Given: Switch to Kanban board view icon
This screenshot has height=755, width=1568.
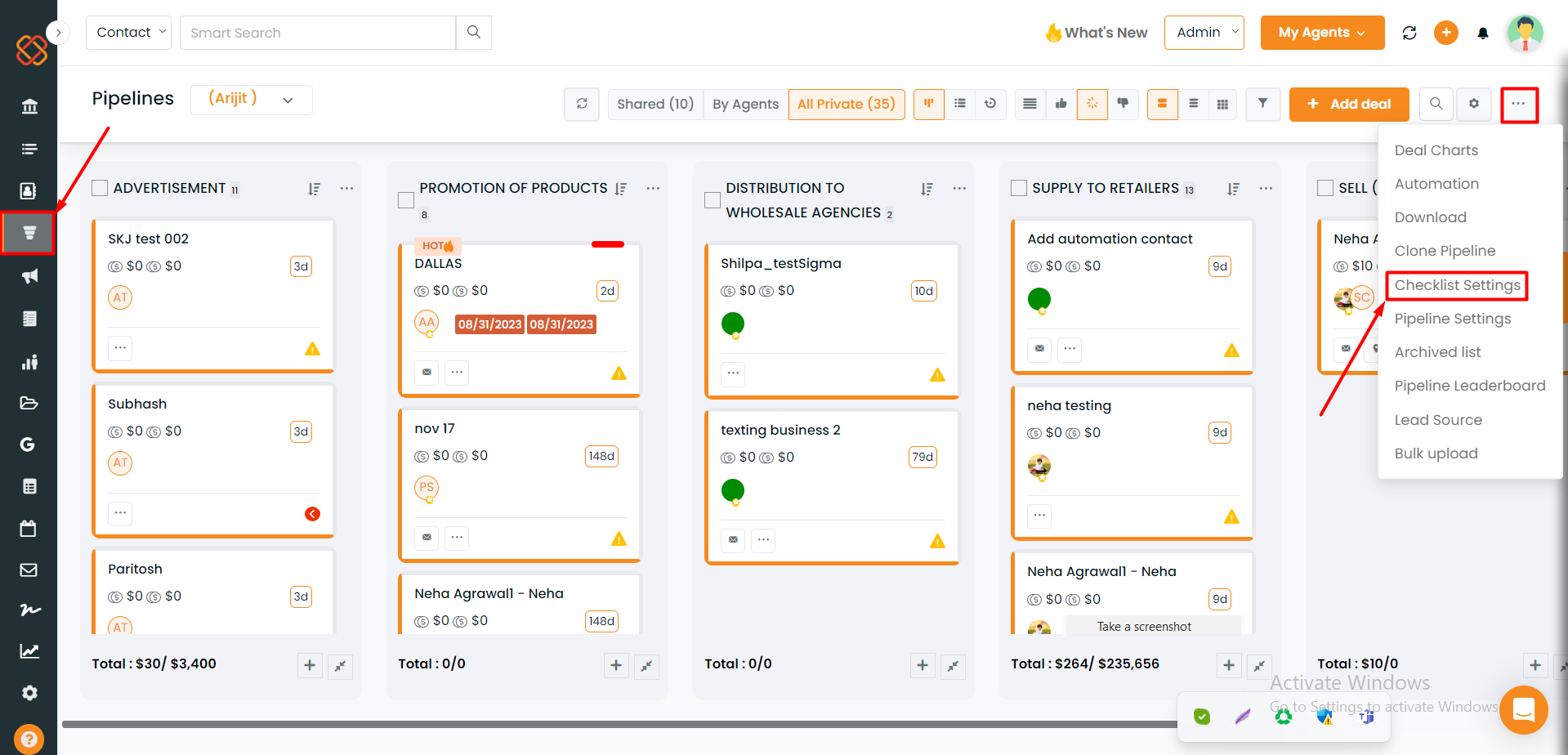Looking at the screenshot, I should click(x=929, y=104).
